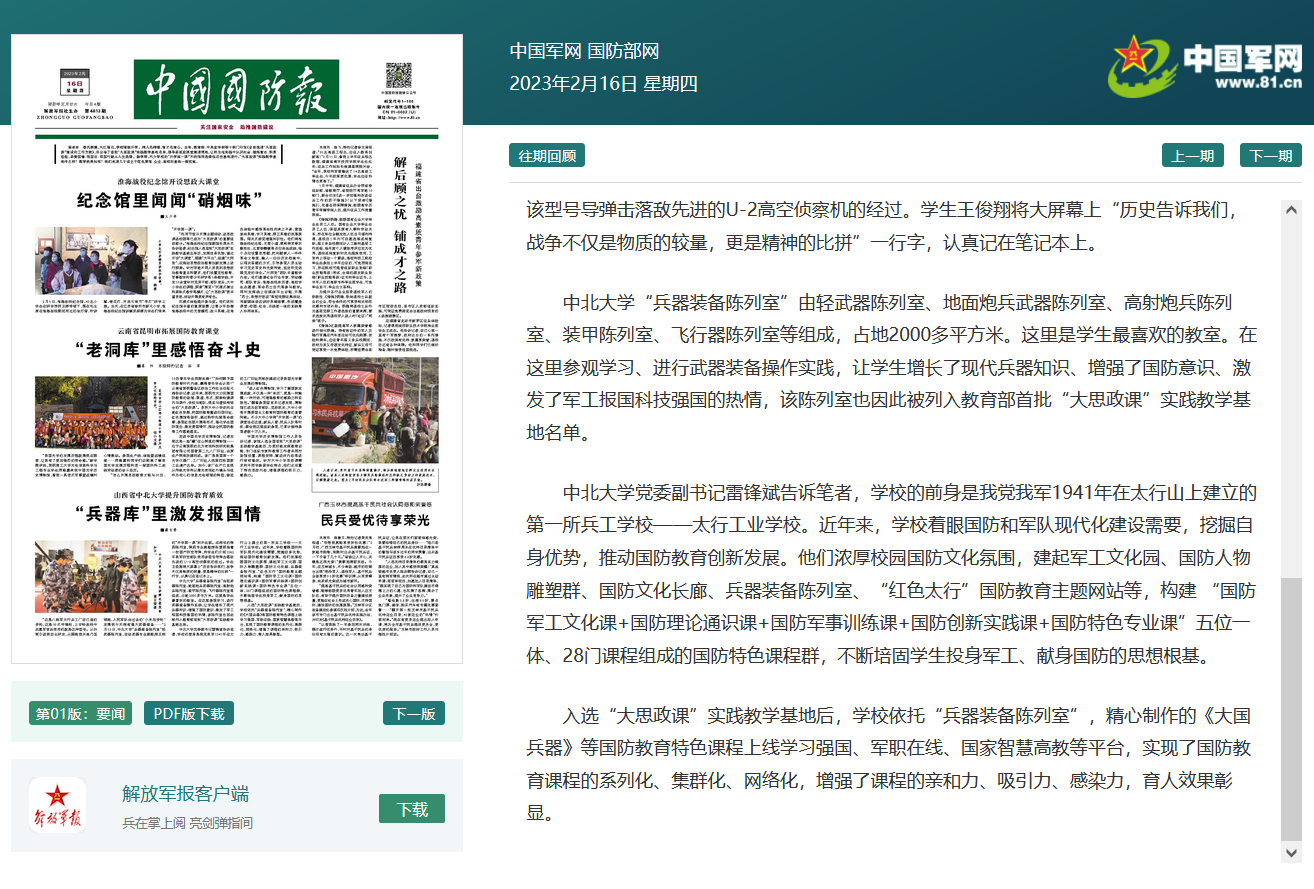1314x889 pixels.
Task: Open the 往期回顾 past issues button
Action: click(546, 155)
